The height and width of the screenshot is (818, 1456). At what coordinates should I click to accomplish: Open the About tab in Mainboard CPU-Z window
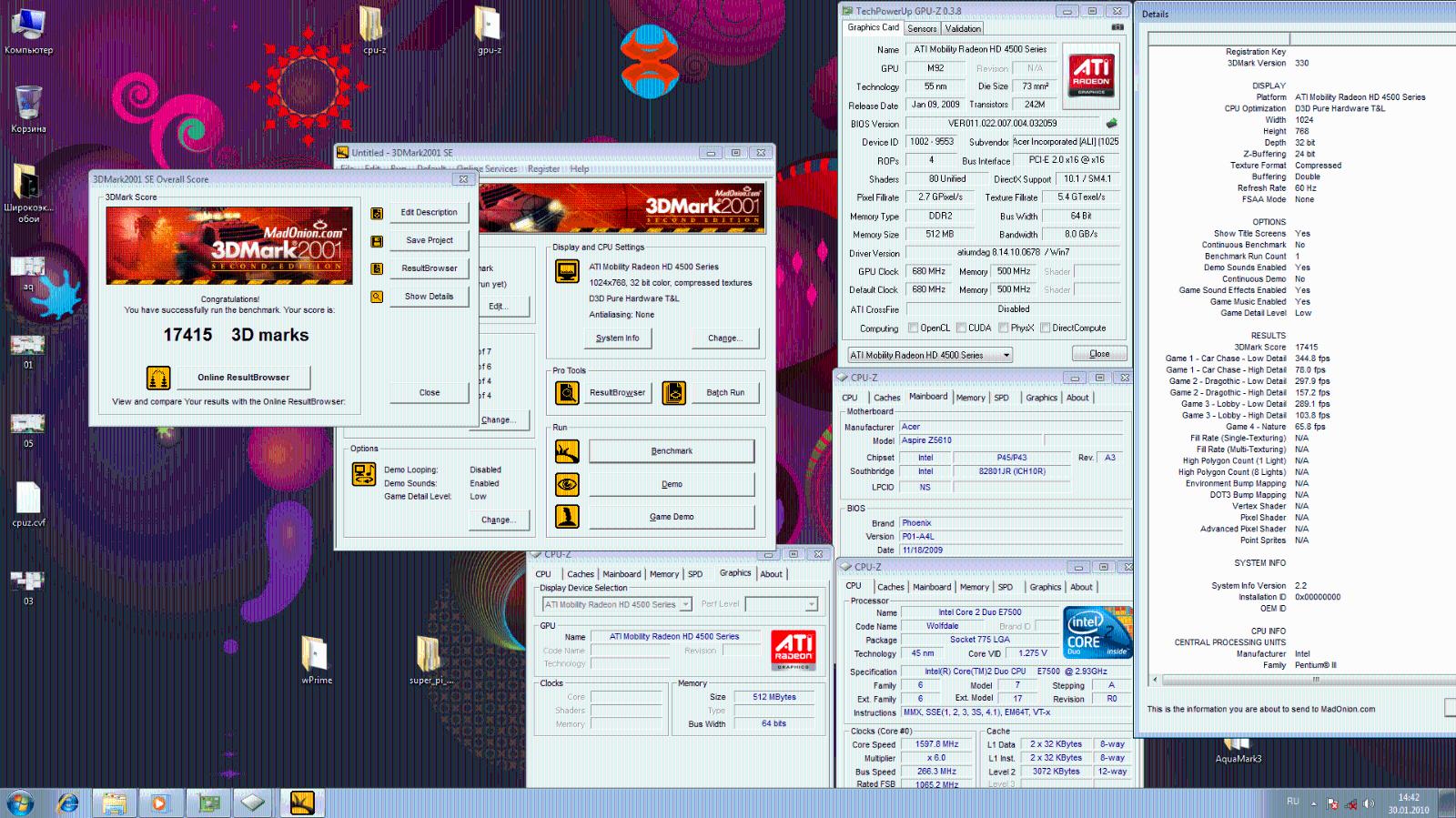coord(1077,398)
